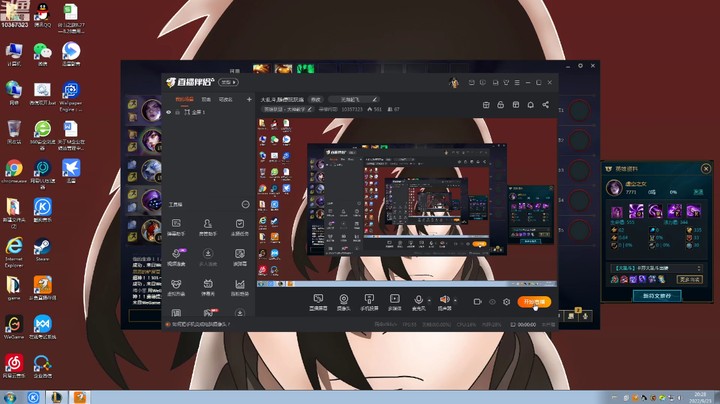Expand the microphone options arrow
720x404 pixels.
tap(429, 300)
